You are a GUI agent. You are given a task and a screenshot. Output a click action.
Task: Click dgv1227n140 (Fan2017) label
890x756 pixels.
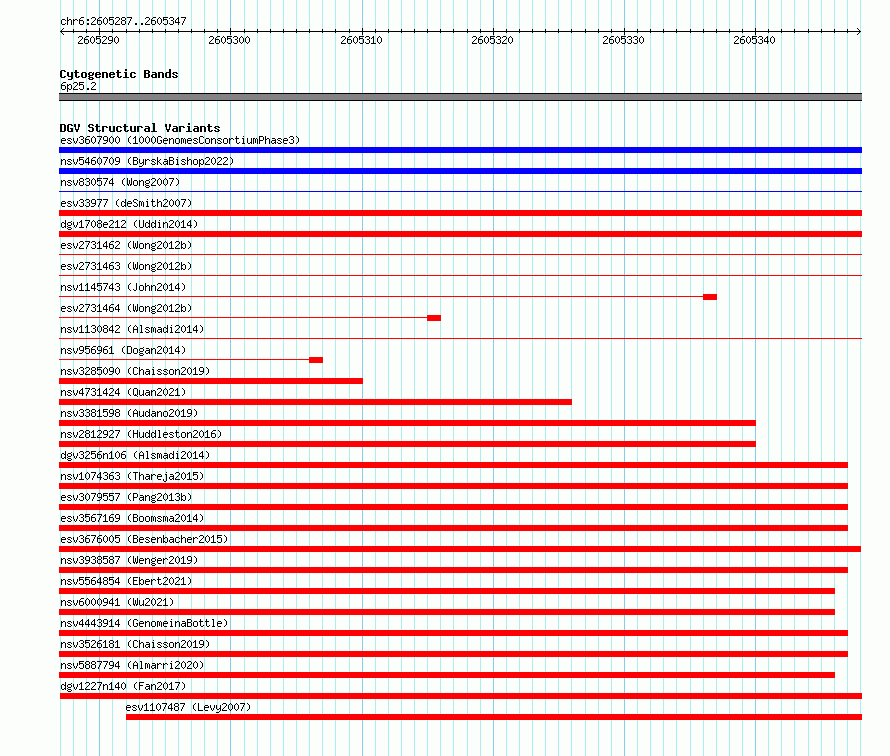click(x=123, y=686)
